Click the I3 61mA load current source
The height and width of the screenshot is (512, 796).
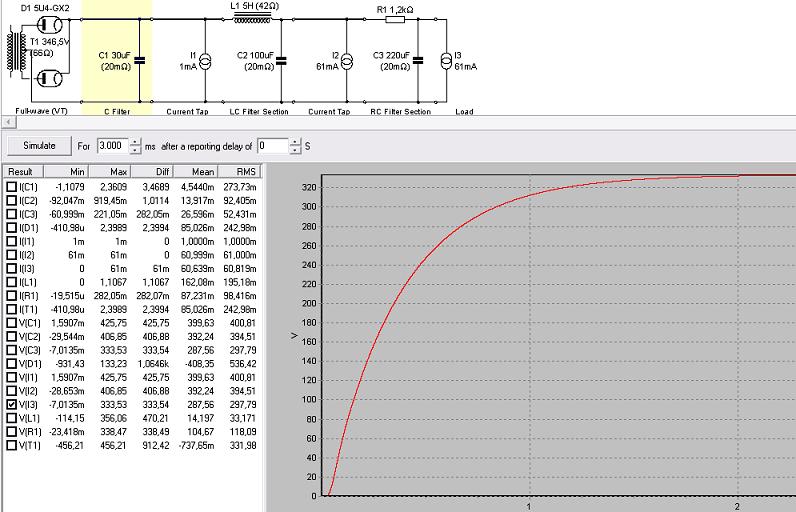coord(446,61)
